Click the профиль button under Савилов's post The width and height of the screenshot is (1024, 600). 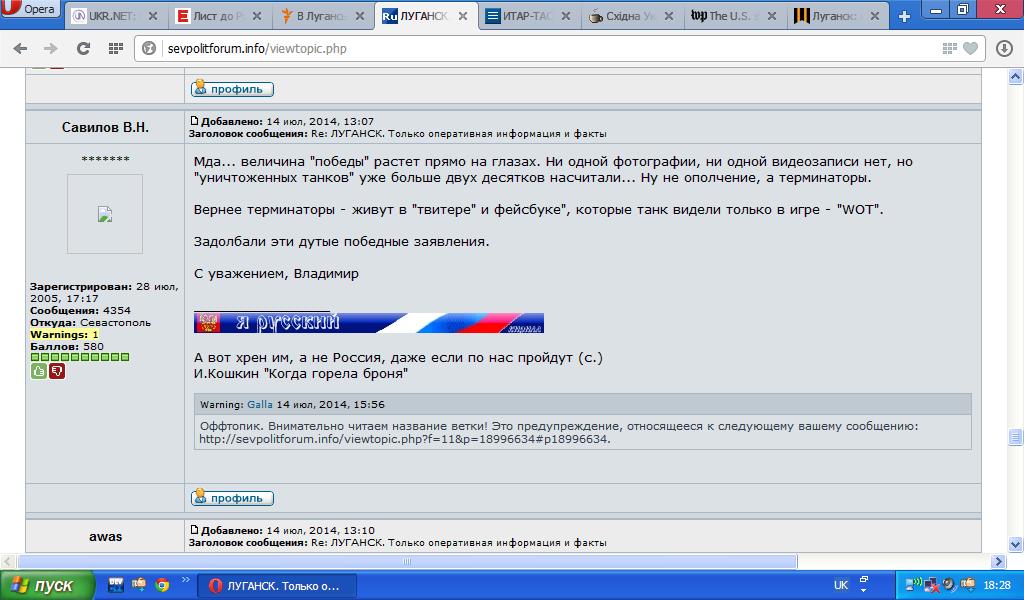tap(232, 497)
